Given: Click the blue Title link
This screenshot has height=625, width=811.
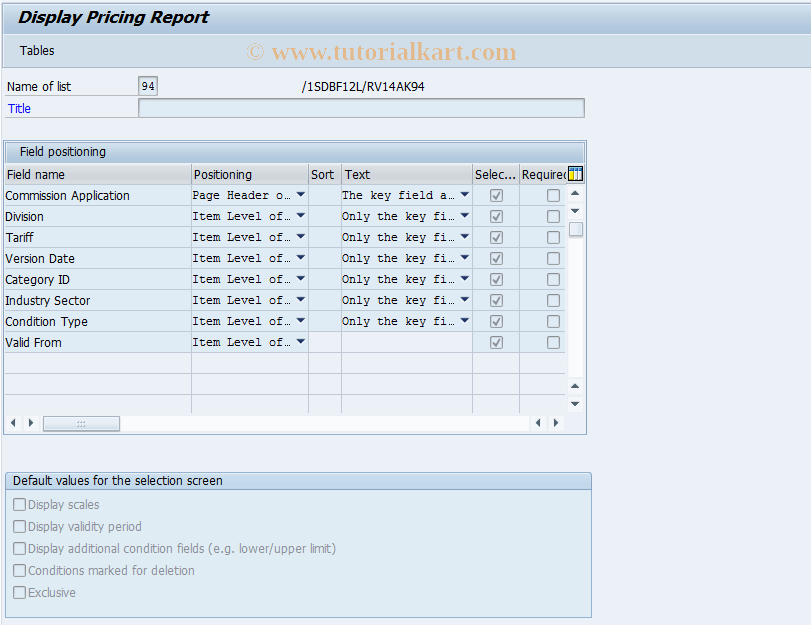Looking at the screenshot, I should (x=18, y=107).
